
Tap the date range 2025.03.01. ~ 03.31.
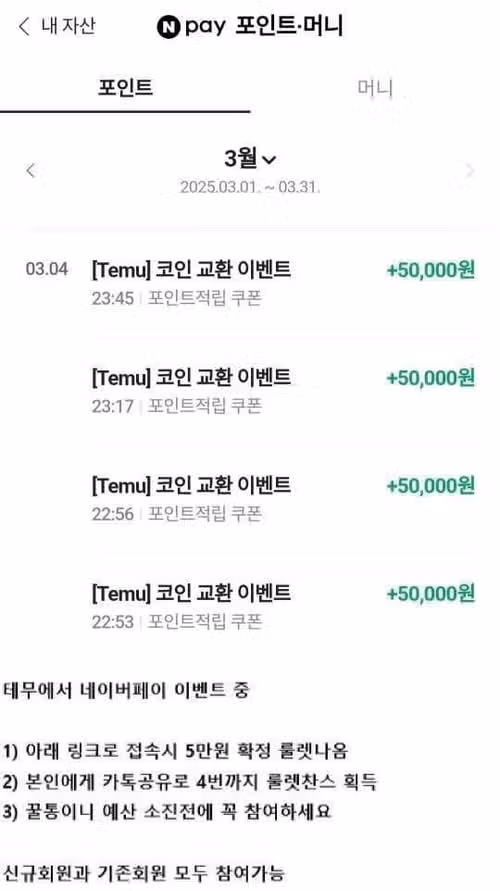(250, 188)
